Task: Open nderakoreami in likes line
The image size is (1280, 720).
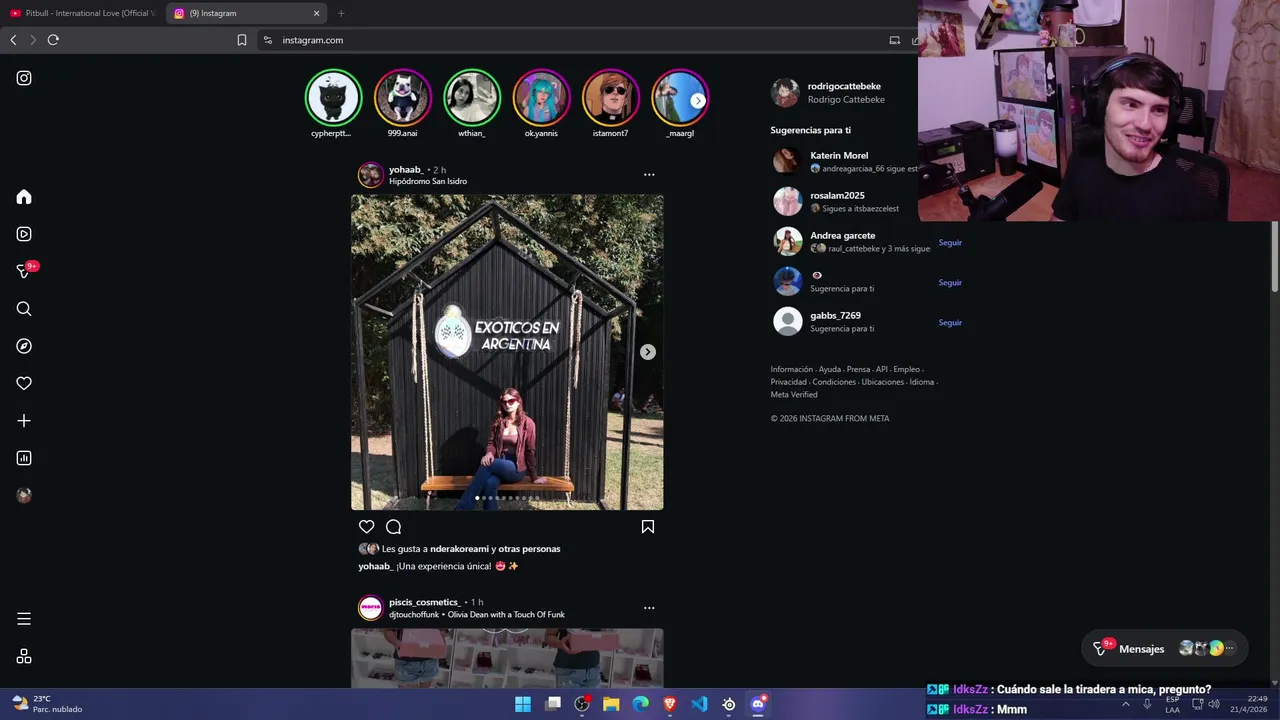Action: pyautogui.click(x=459, y=549)
